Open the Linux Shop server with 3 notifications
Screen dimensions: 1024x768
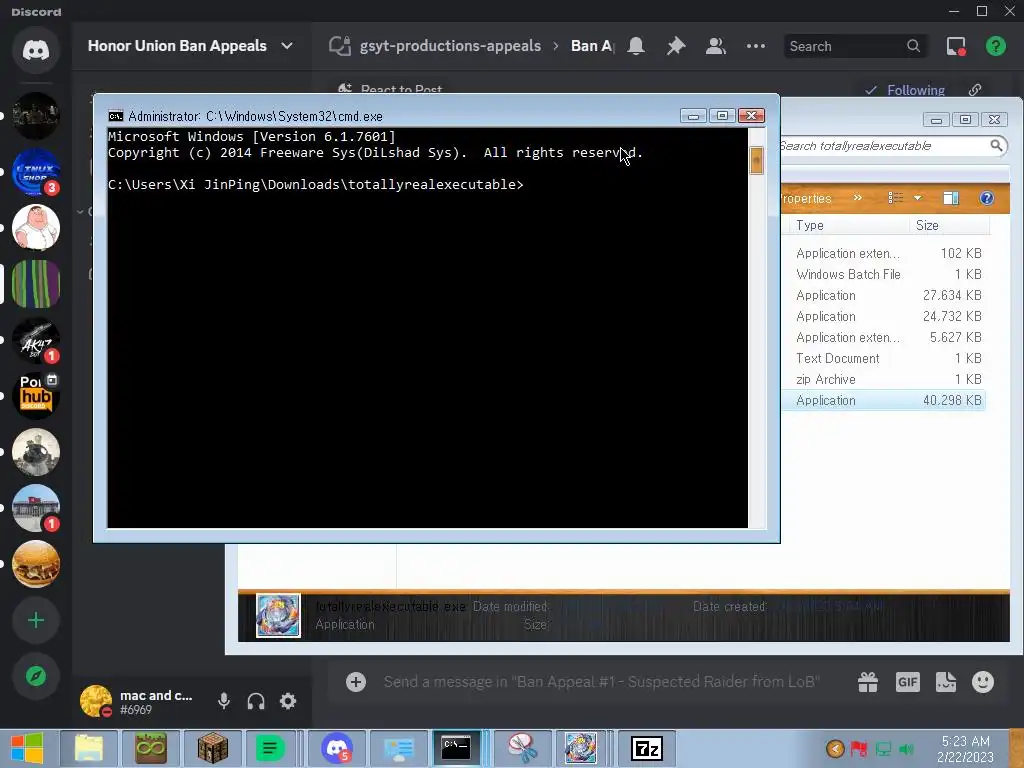tap(36, 172)
